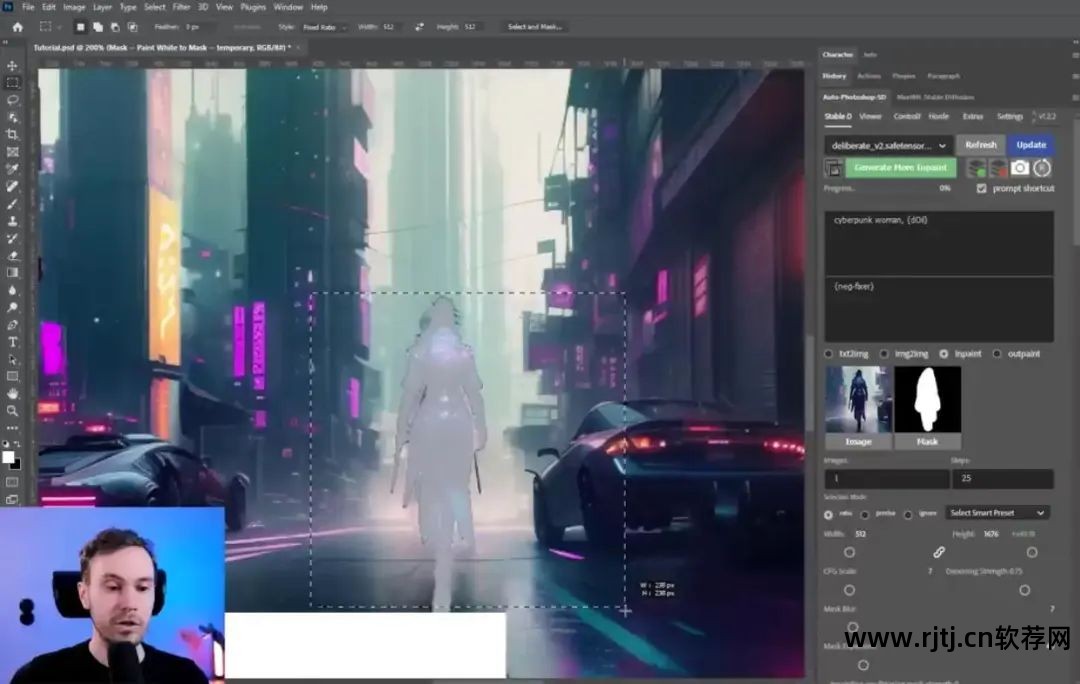Select the Rectangular Marquee tool
Screen dimensions: 1080x684
point(12,83)
